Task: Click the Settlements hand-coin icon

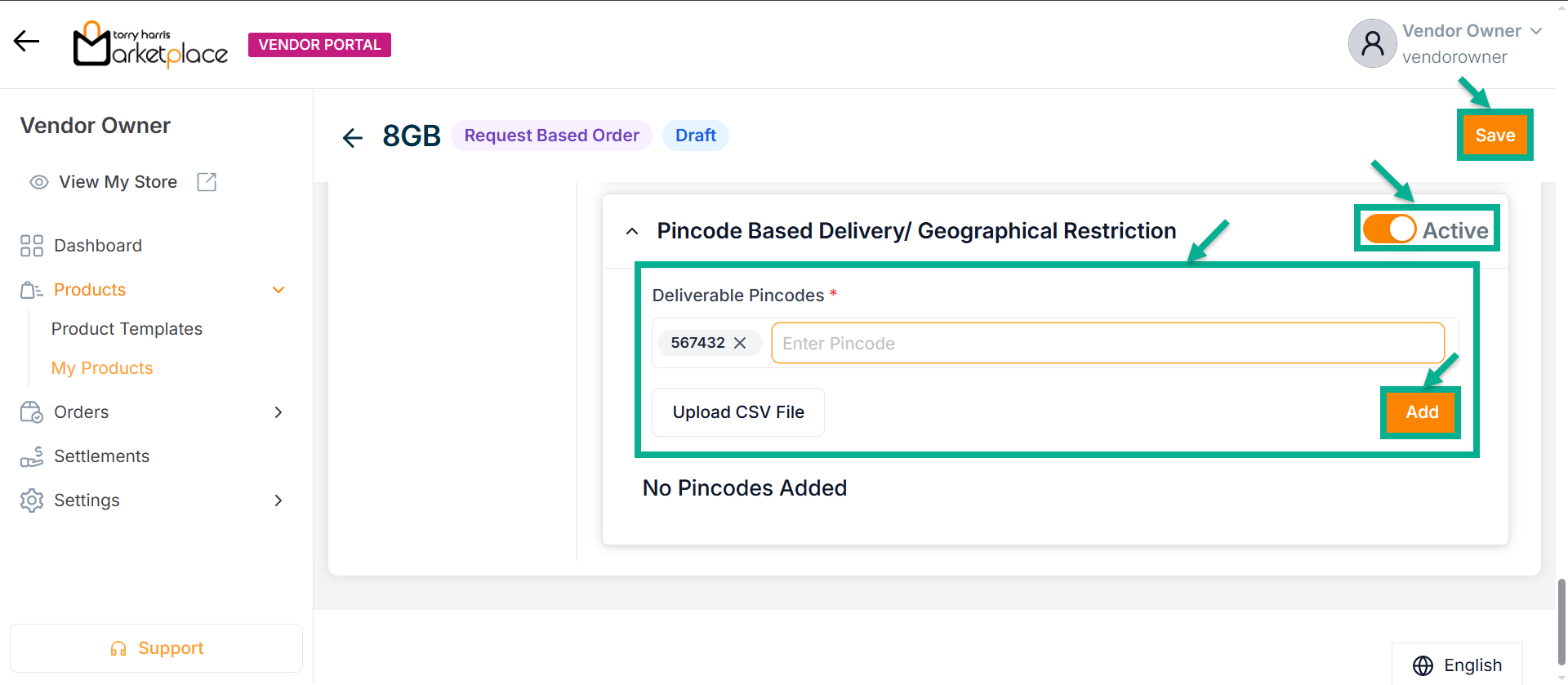Action: point(32,456)
